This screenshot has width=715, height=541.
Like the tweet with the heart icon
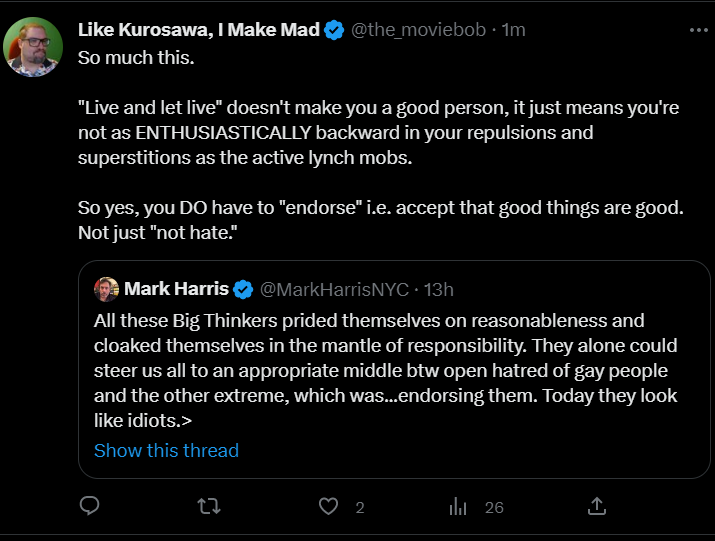pos(328,506)
